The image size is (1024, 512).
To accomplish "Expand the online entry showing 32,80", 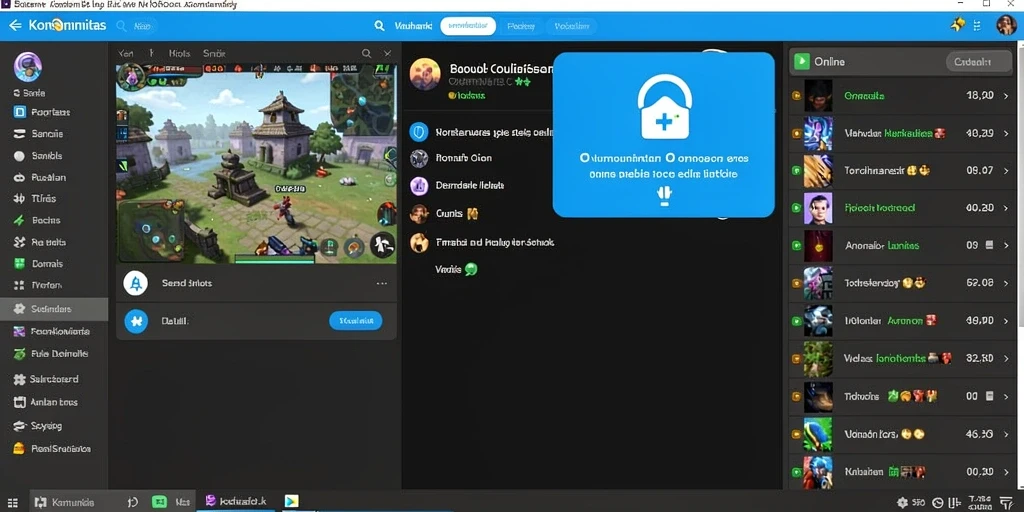I will [x=1006, y=358].
